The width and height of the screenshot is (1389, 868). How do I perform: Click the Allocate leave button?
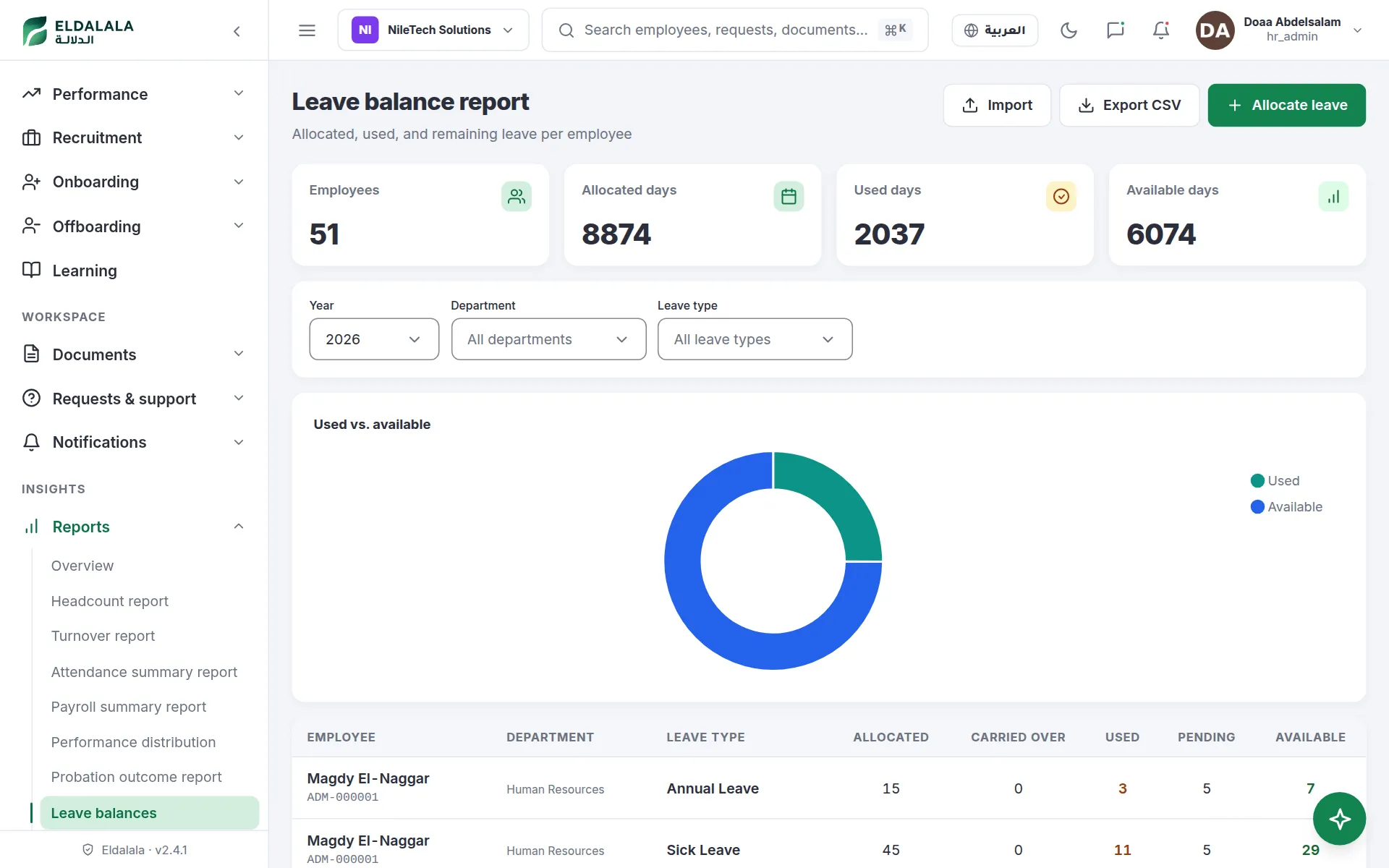pos(1286,105)
